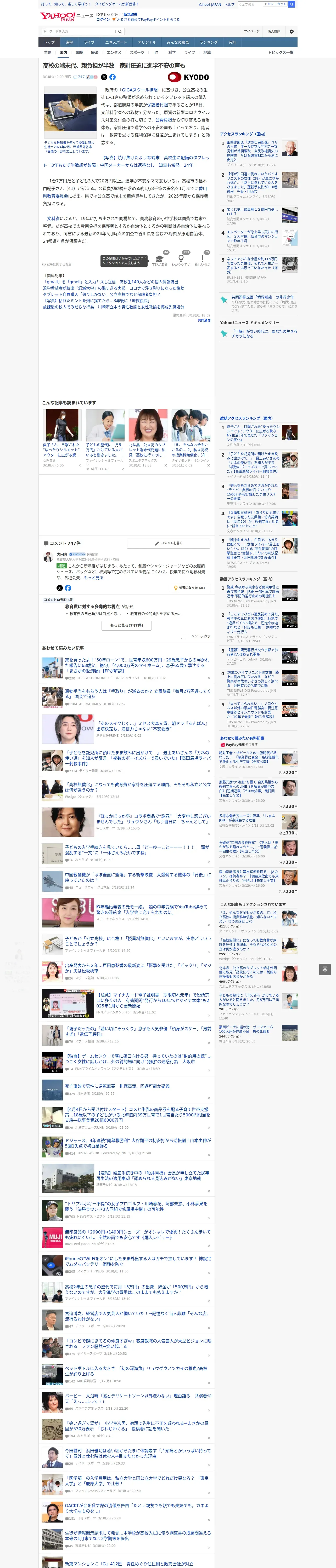Open ドジャース 4年連続開幕戦勝利 article

click(138, 1143)
